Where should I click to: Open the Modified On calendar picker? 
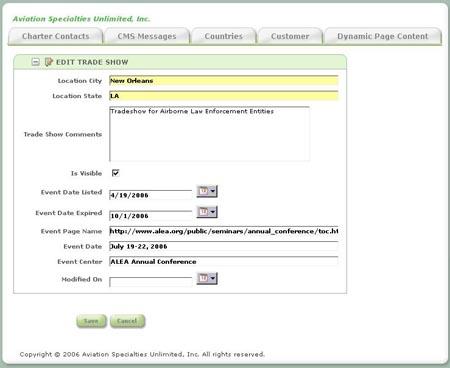tap(207, 278)
